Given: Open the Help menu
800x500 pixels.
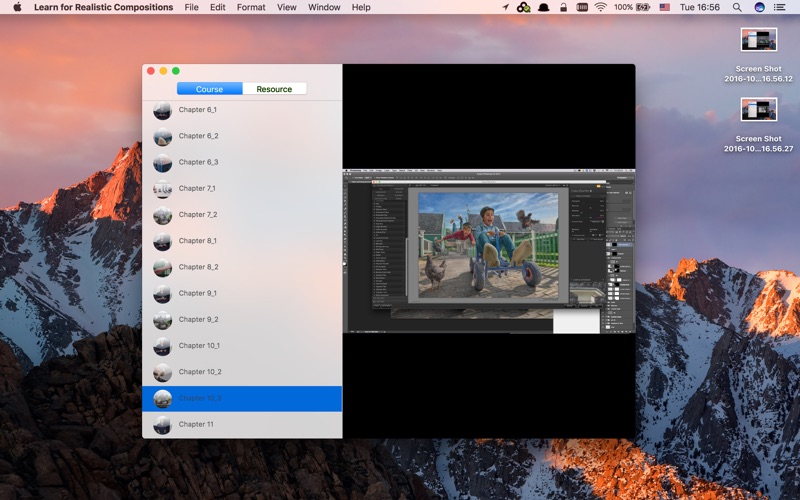Looking at the screenshot, I should point(361,7).
